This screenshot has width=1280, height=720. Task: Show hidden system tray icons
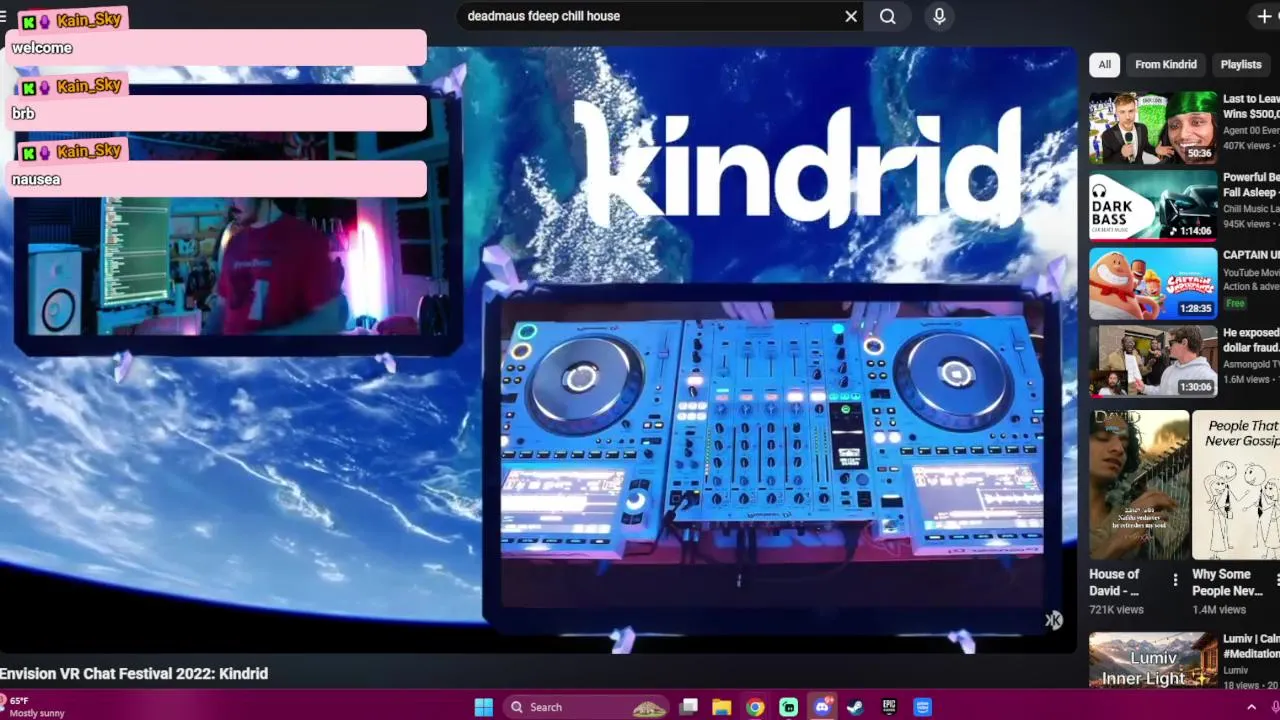1251,707
